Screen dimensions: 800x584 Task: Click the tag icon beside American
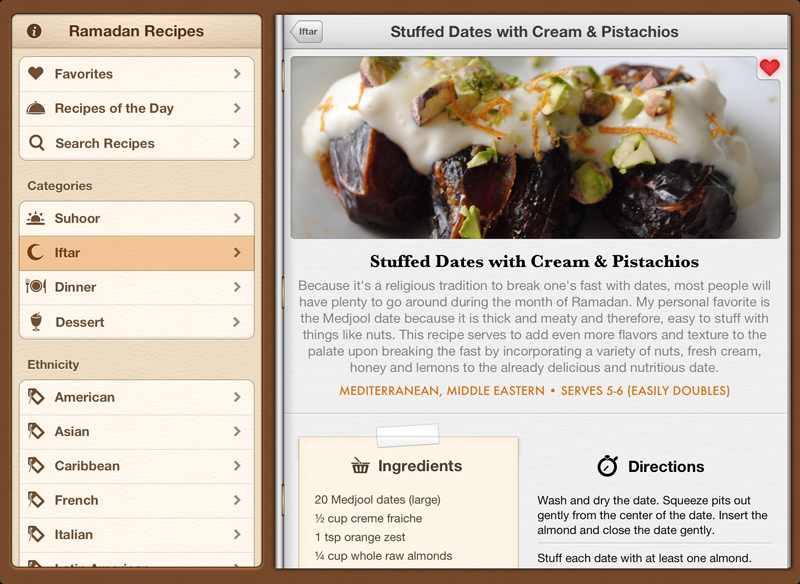[36, 397]
